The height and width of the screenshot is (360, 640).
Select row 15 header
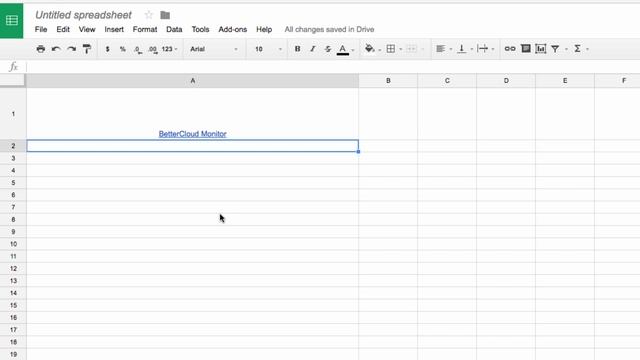(x=13, y=305)
